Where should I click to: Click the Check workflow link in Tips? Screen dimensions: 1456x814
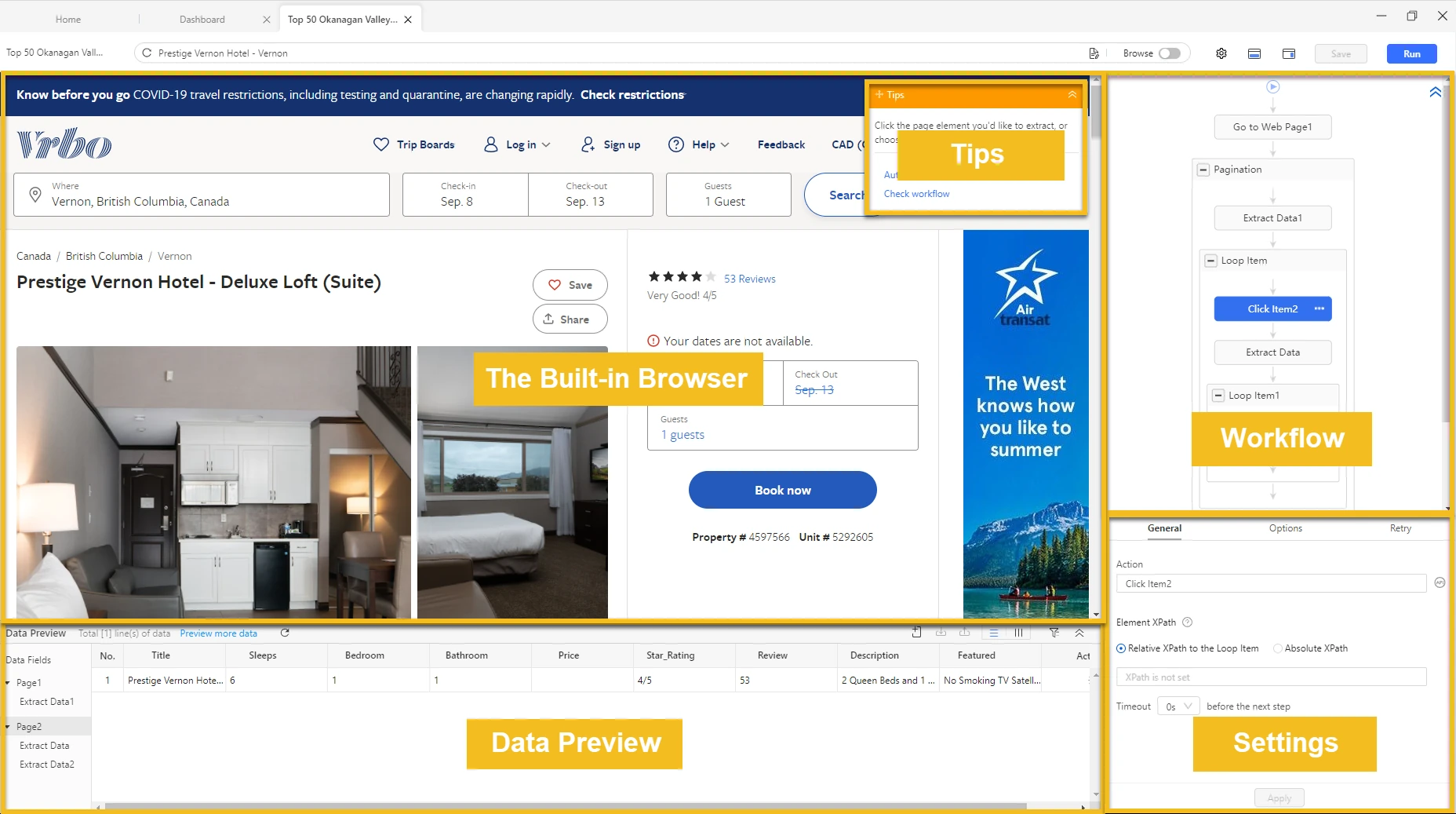(x=916, y=194)
